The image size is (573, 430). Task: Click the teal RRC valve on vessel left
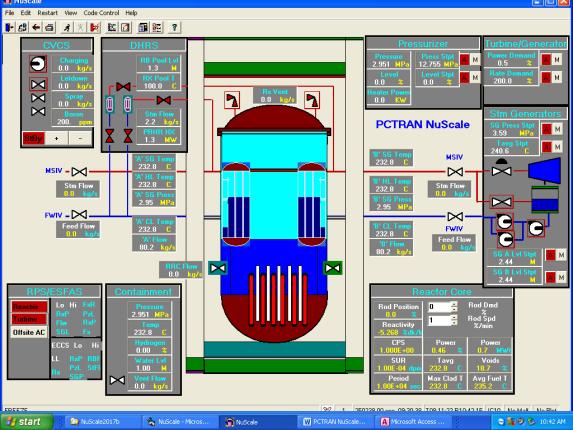218,268
